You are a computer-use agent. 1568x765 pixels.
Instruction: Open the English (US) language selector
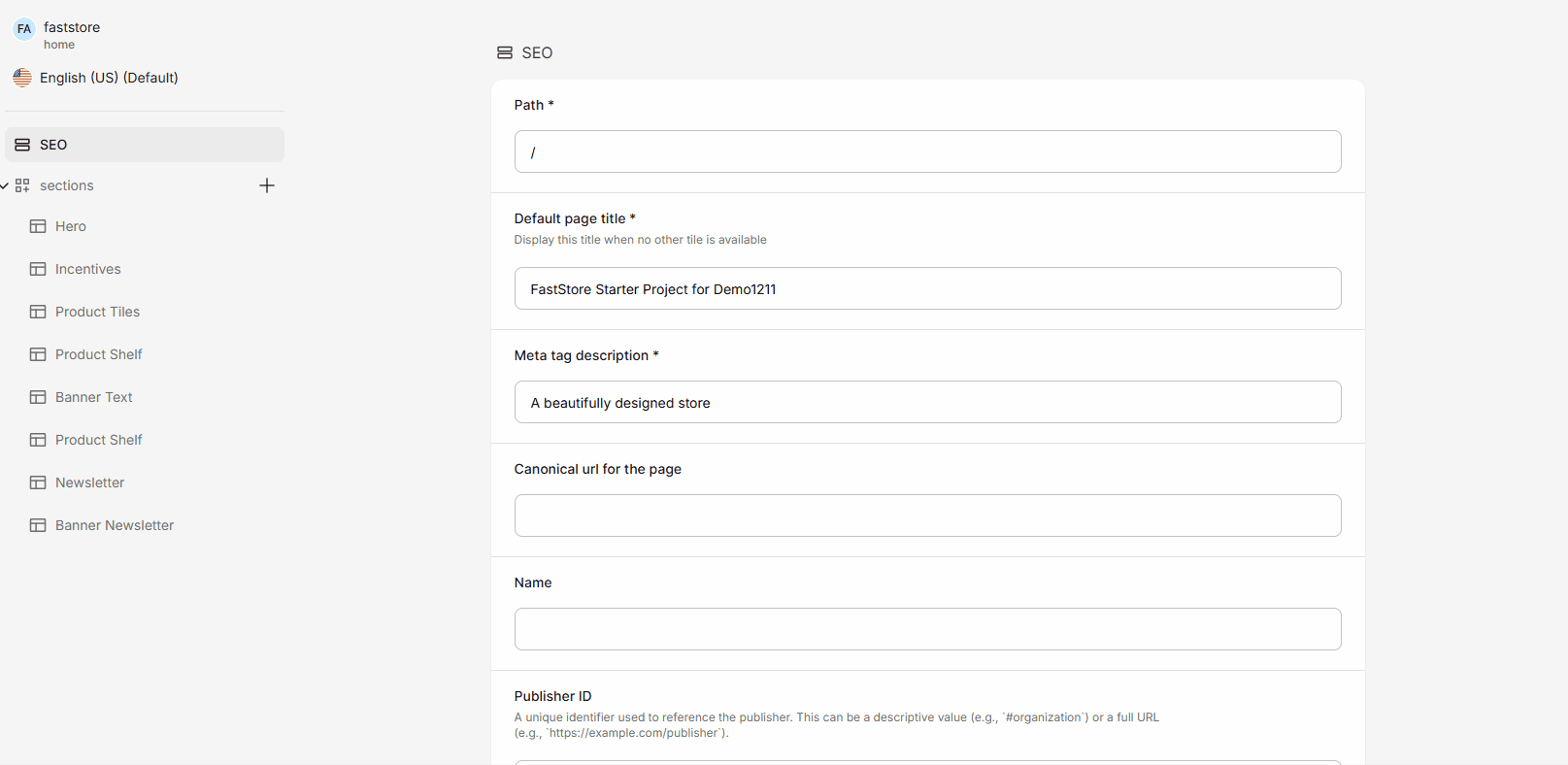pyautogui.click(x=96, y=78)
